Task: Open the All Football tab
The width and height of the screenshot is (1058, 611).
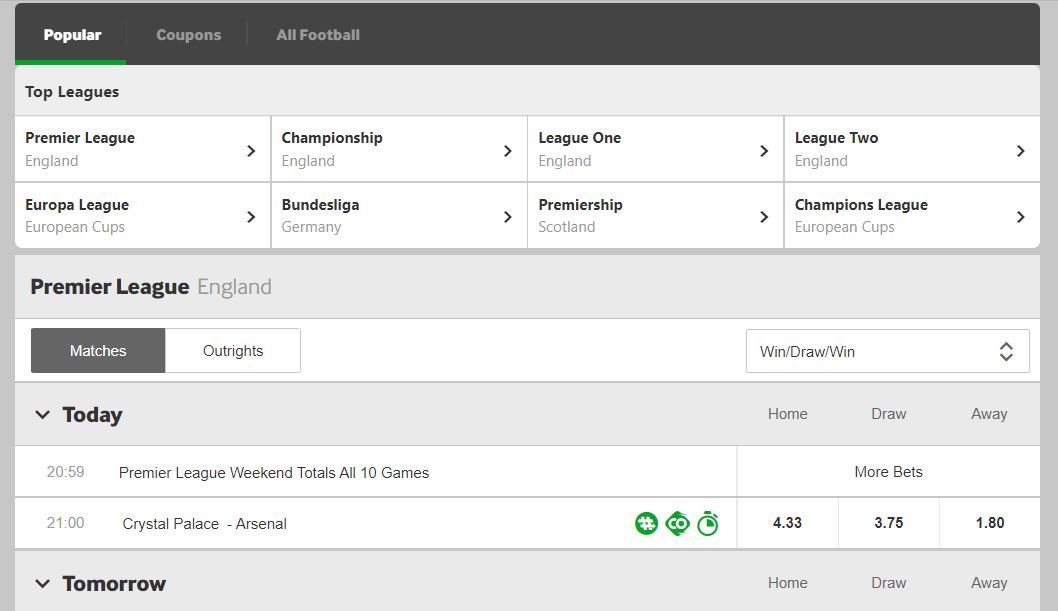Action: 318,35
